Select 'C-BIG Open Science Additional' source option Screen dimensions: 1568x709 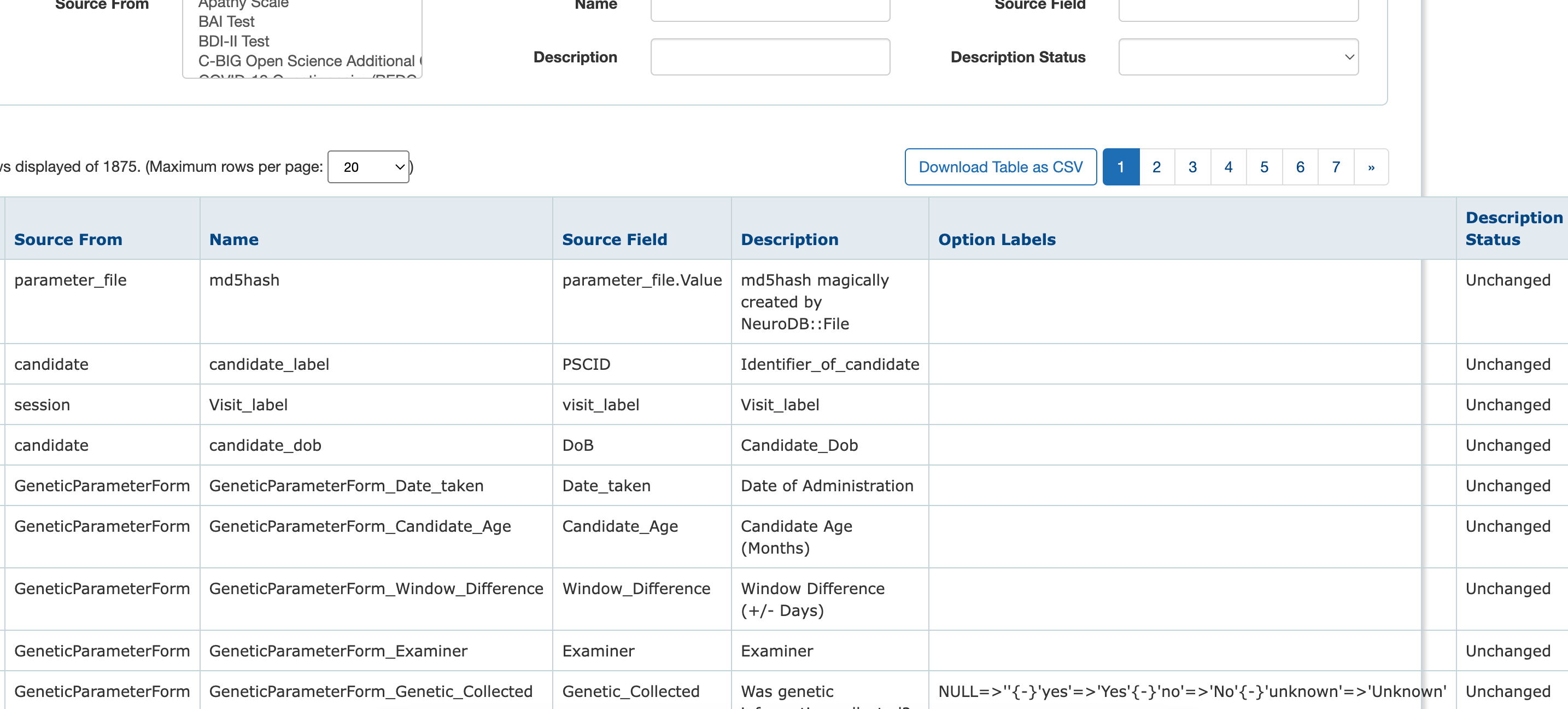pyautogui.click(x=305, y=61)
